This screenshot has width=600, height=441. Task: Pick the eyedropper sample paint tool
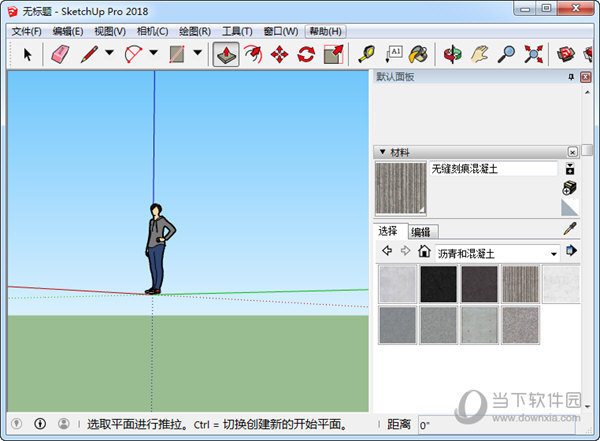click(570, 229)
